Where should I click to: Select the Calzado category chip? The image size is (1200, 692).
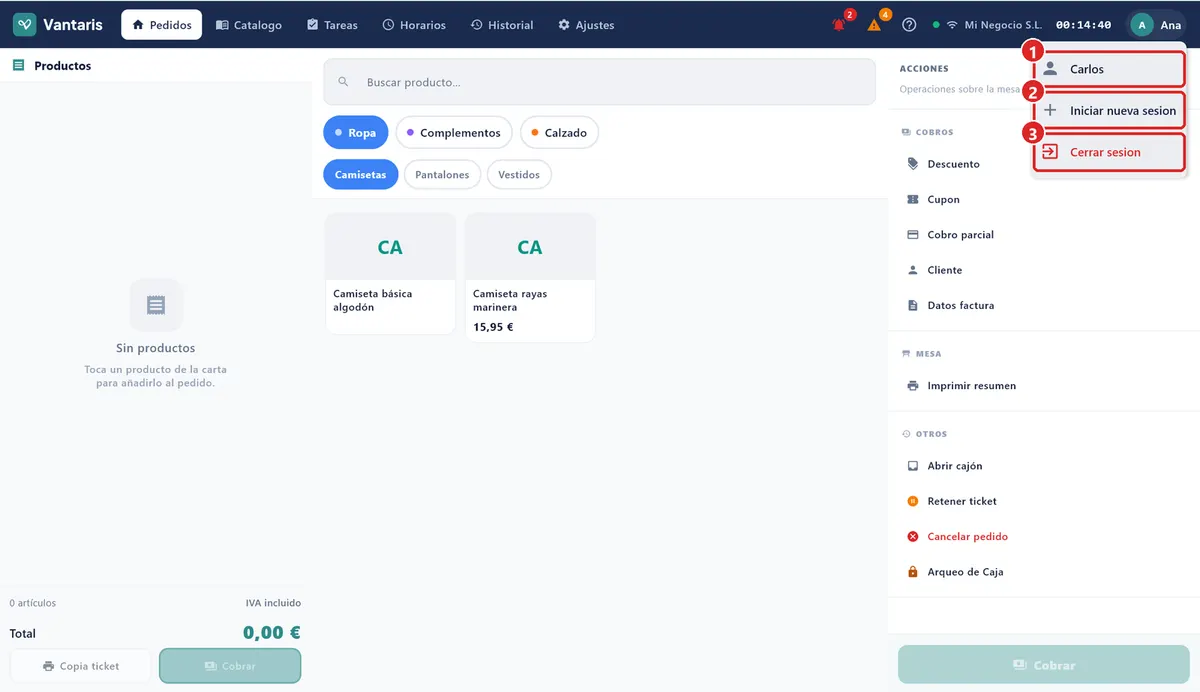pos(559,133)
